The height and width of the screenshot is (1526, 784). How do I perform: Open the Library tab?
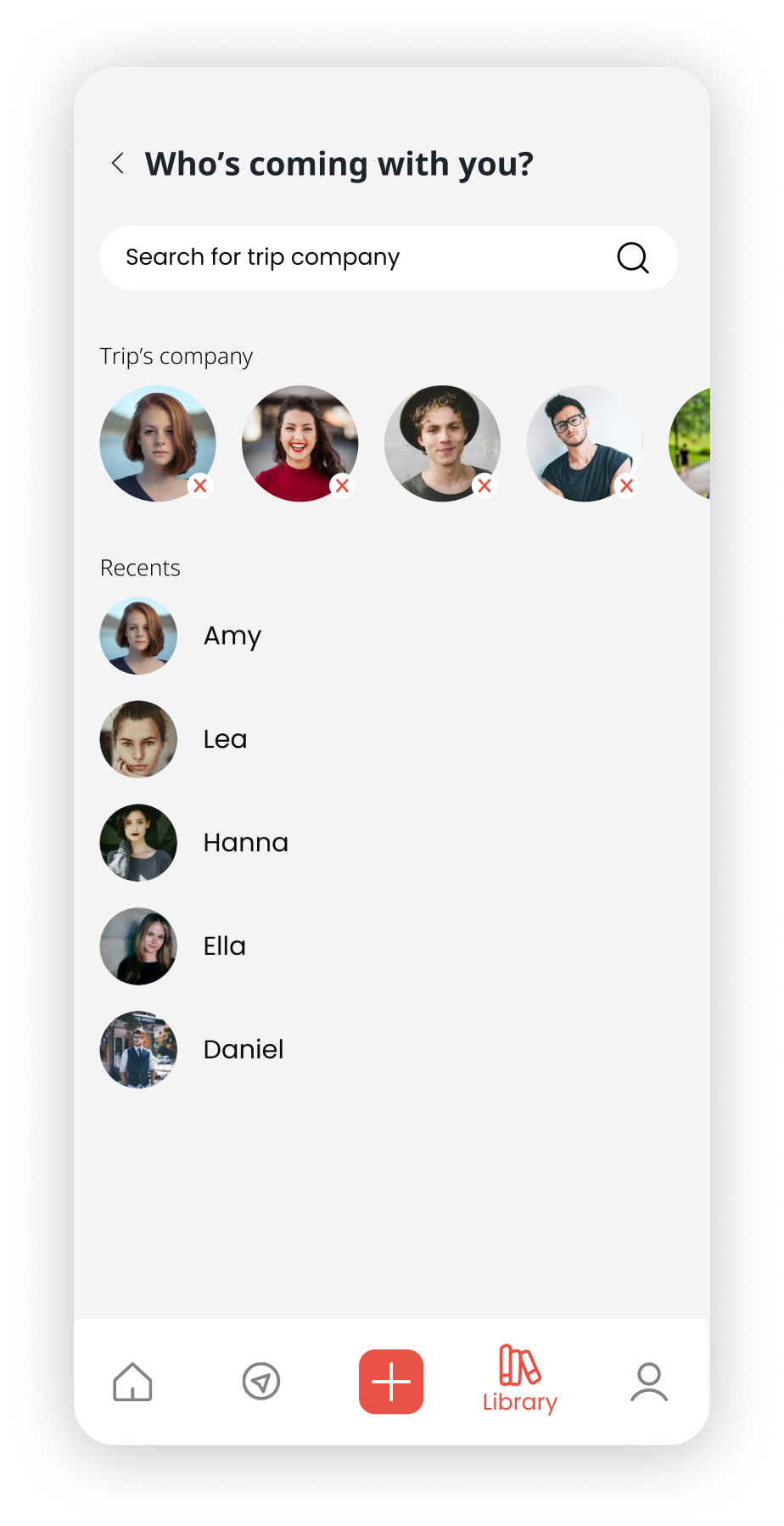pos(519,1380)
